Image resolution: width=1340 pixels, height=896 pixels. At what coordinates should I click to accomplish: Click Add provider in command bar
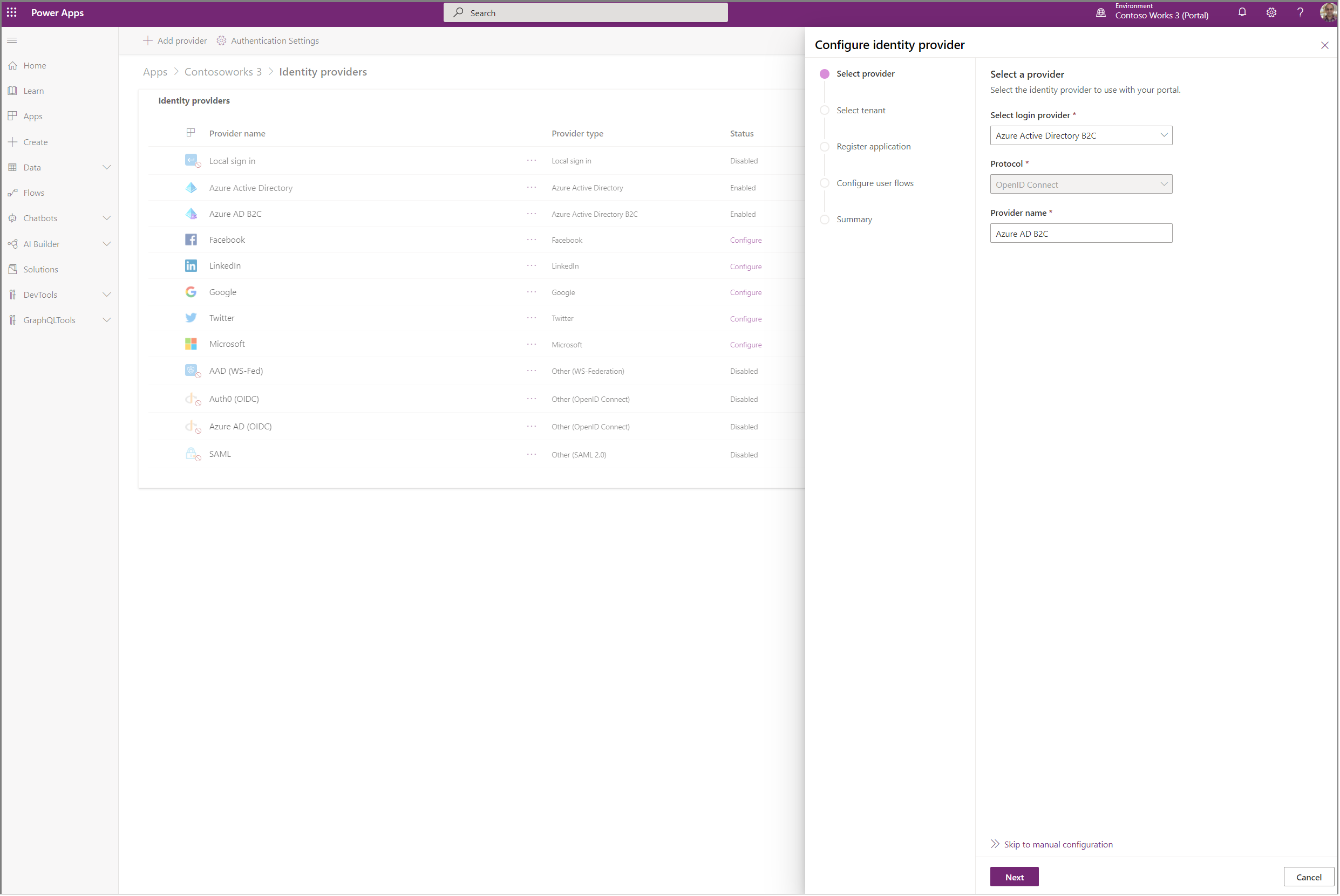[x=175, y=40]
